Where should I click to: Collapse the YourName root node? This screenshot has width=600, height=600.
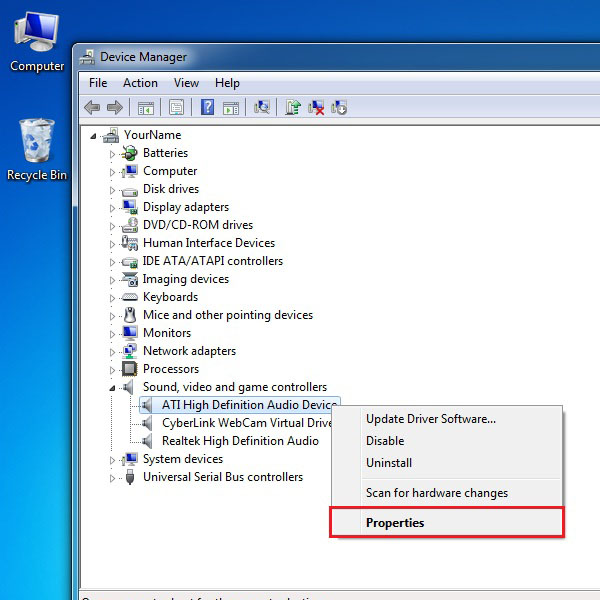coord(93,136)
